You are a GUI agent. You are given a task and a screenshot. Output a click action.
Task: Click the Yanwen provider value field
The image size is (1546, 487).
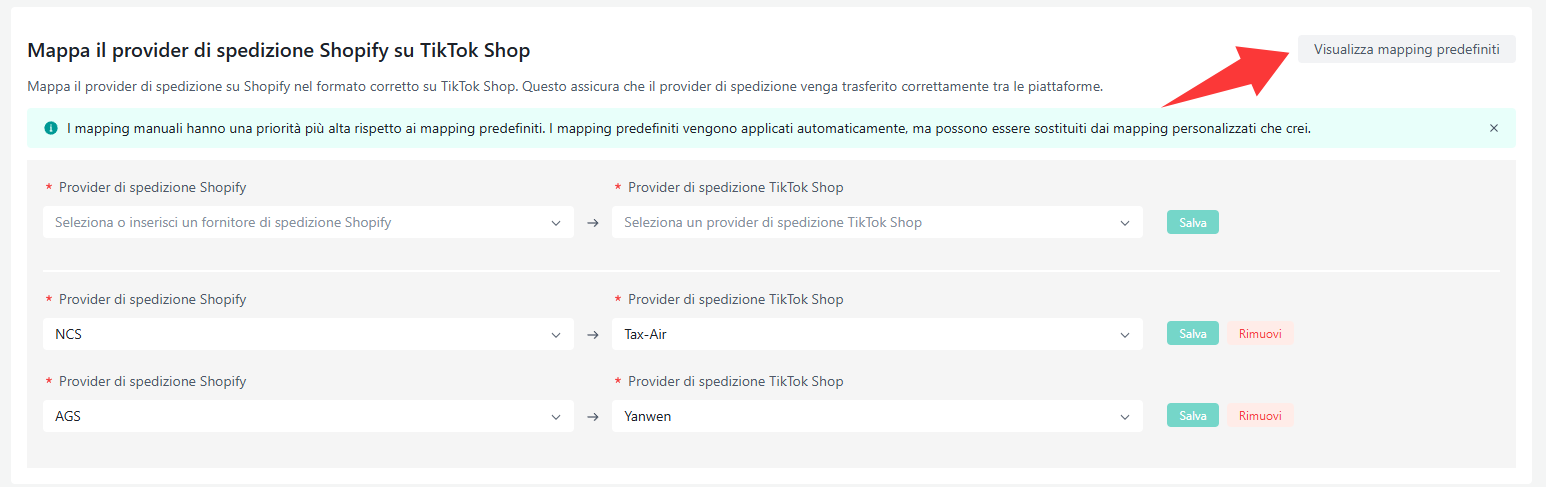click(x=860, y=416)
